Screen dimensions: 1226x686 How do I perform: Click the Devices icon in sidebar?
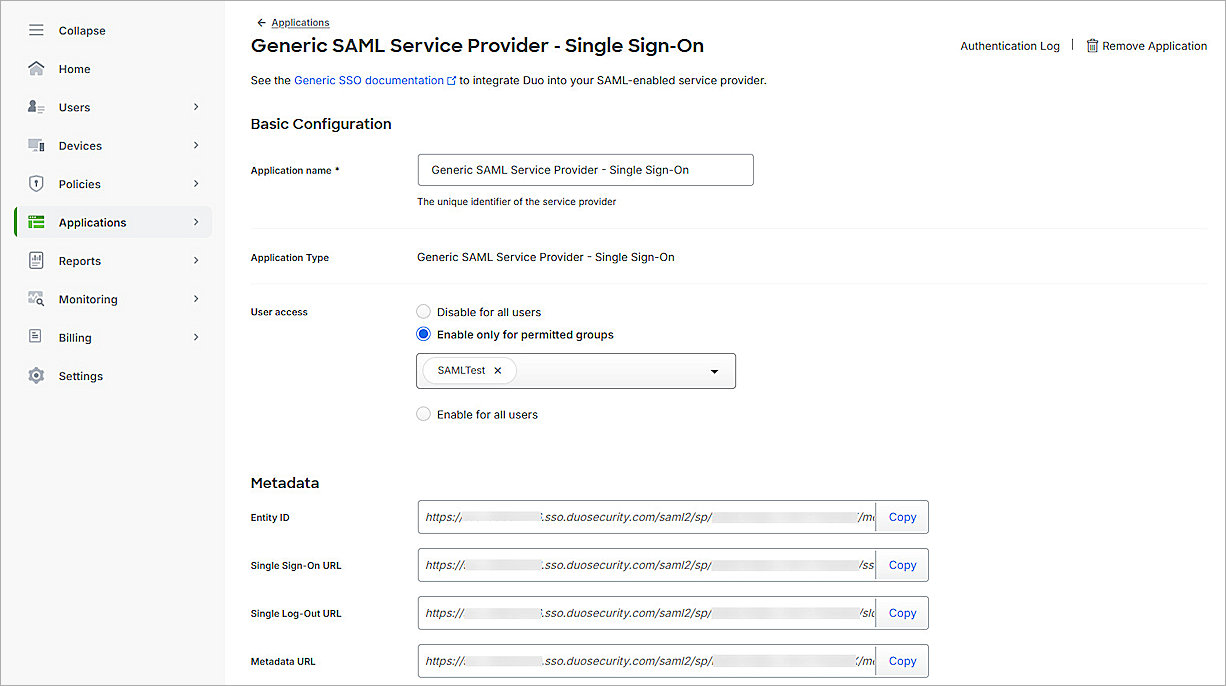(x=36, y=146)
